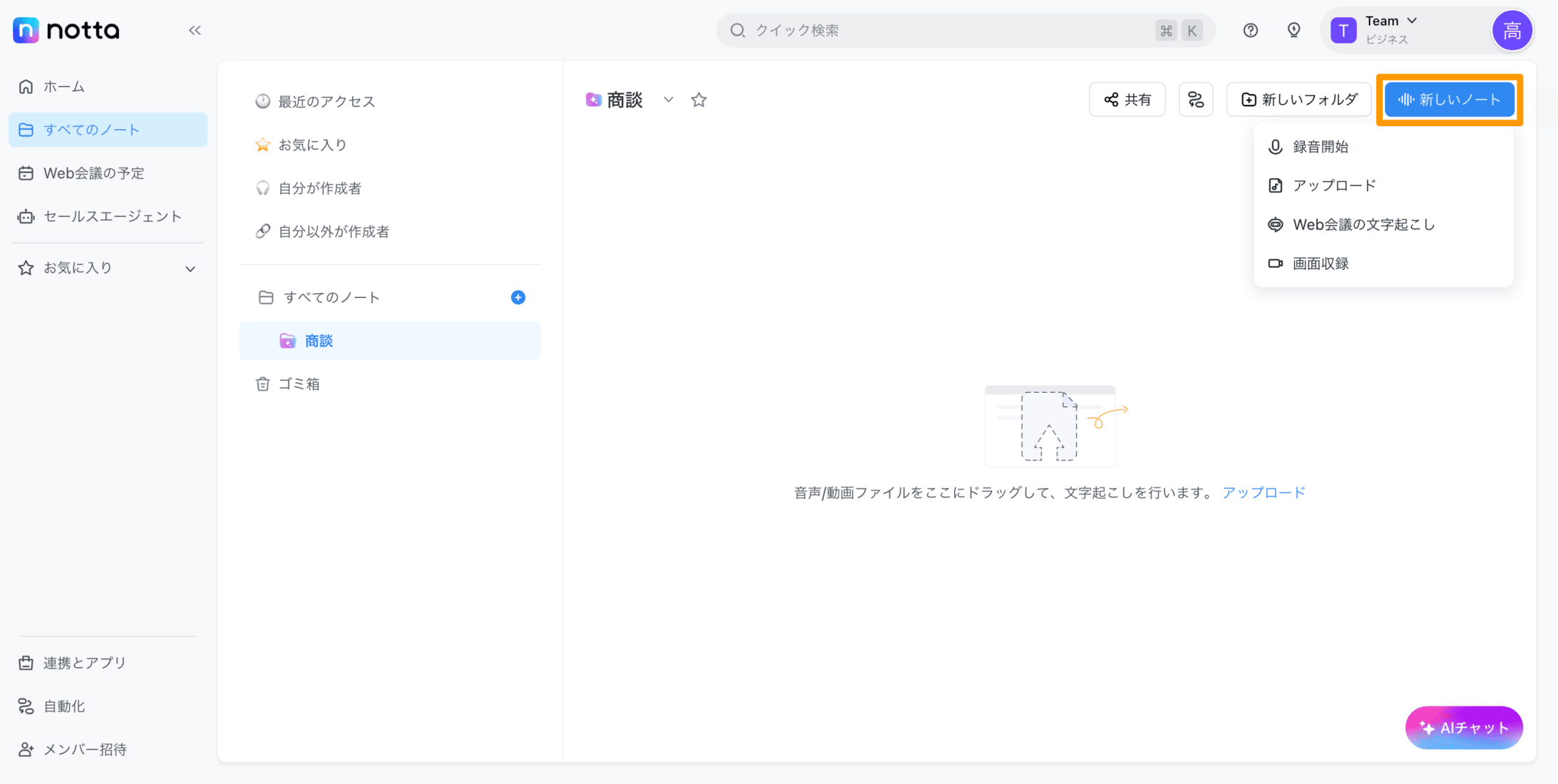Open the help question mark icon
Screen dimensions: 1558x784
pos(1250,30)
